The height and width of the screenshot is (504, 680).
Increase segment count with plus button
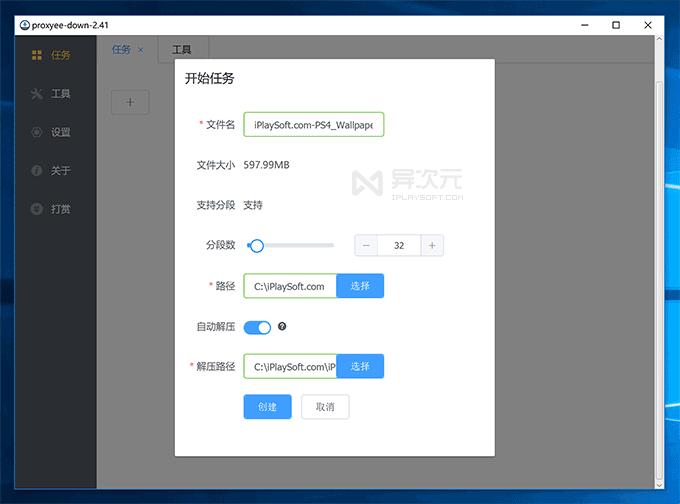432,245
